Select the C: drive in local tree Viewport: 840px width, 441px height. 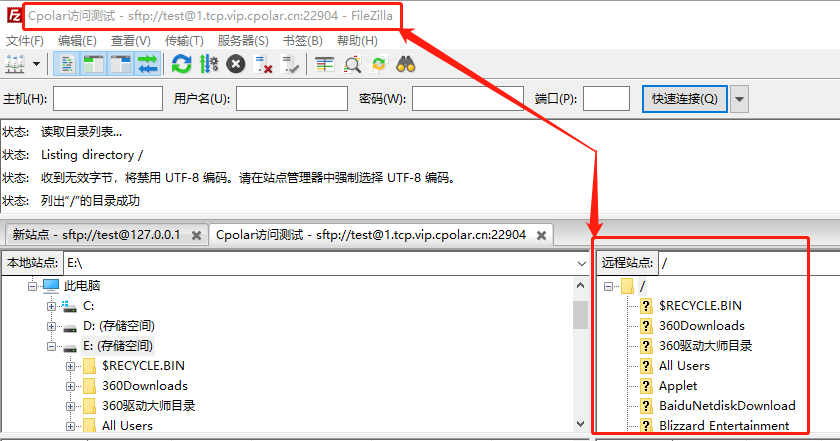[88, 306]
